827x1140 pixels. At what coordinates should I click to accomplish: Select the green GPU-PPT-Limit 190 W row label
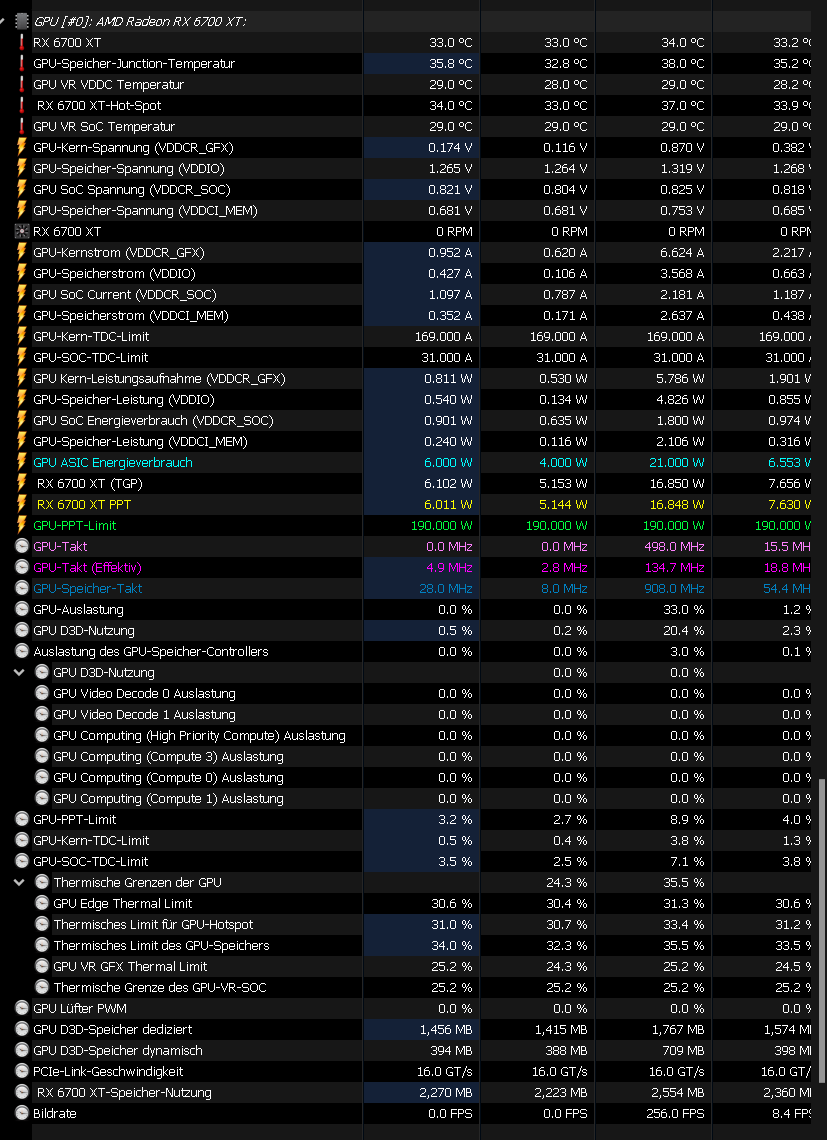click(74, 526)
